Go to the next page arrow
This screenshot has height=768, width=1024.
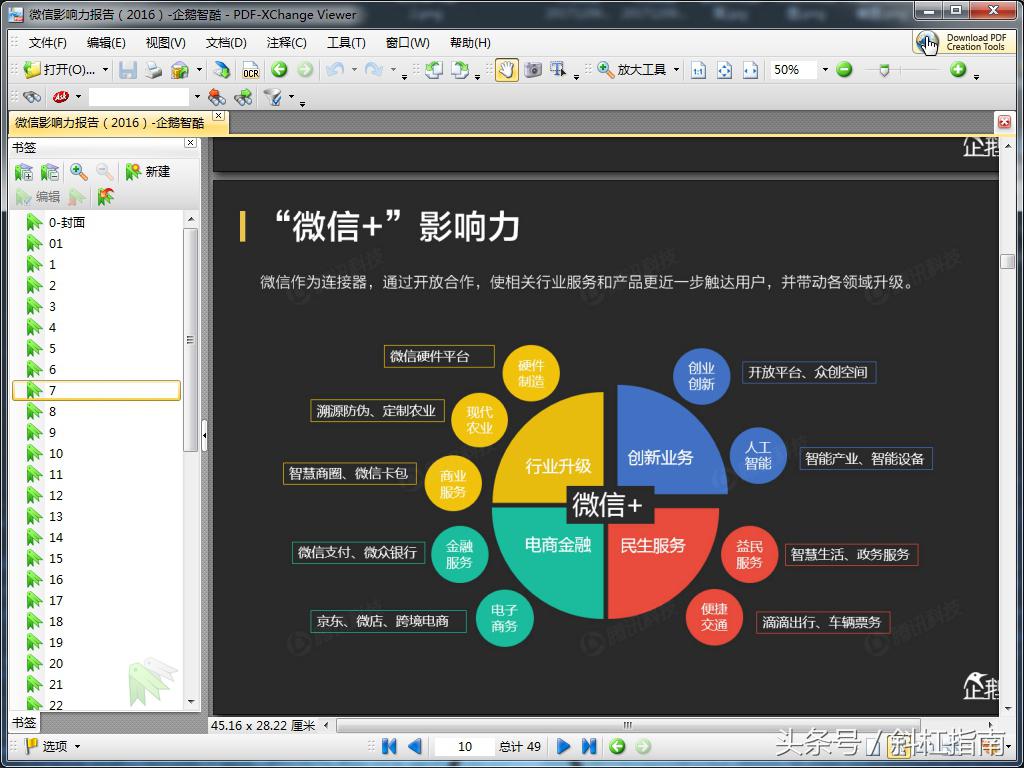[x=563, y=746]
